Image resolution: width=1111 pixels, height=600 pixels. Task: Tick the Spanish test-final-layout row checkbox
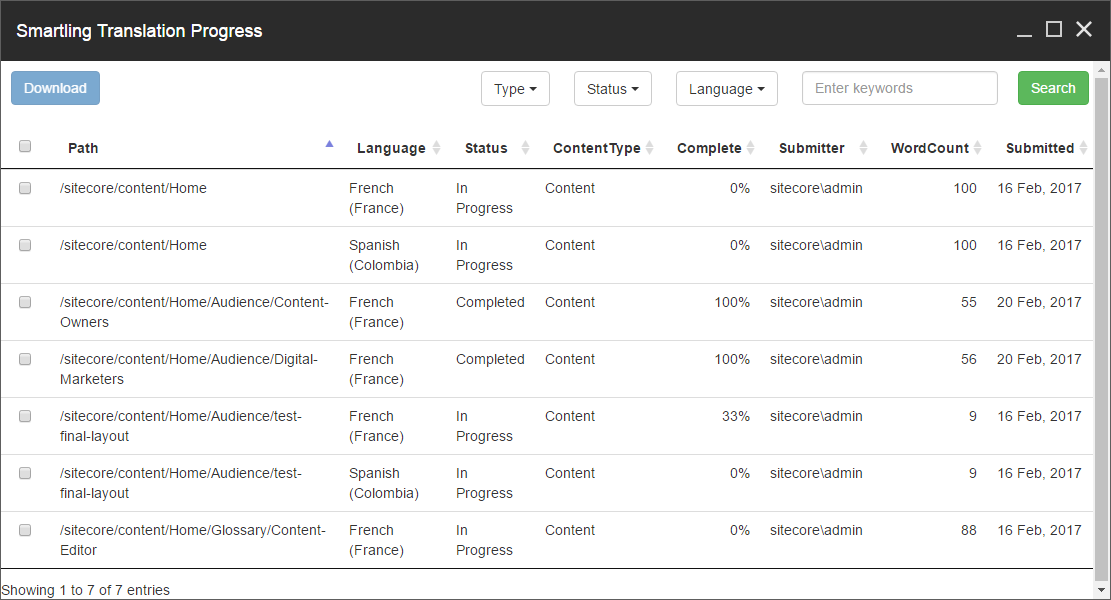[25, 473]
